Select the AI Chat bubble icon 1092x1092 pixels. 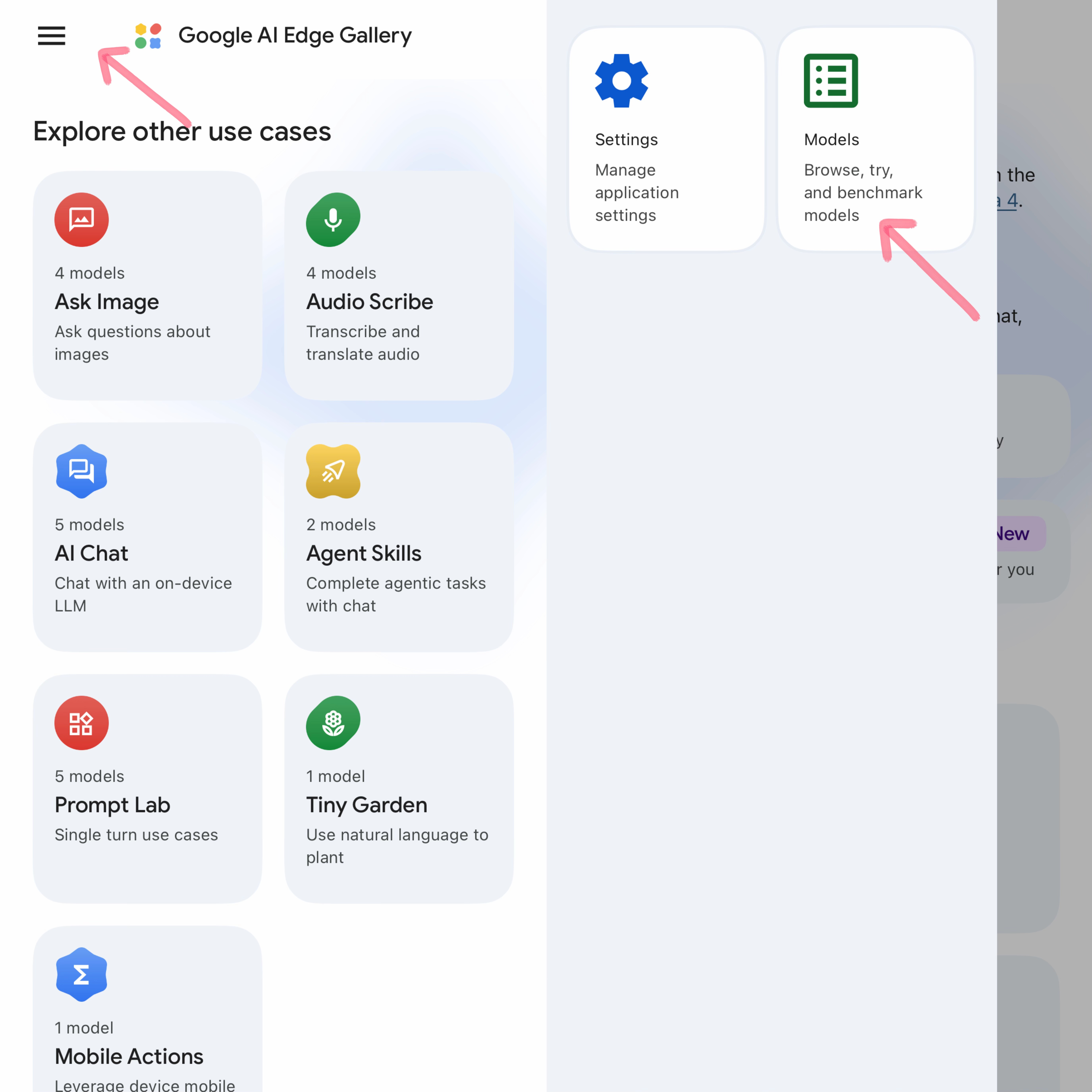pyautogui.click(x=81, y=471)
